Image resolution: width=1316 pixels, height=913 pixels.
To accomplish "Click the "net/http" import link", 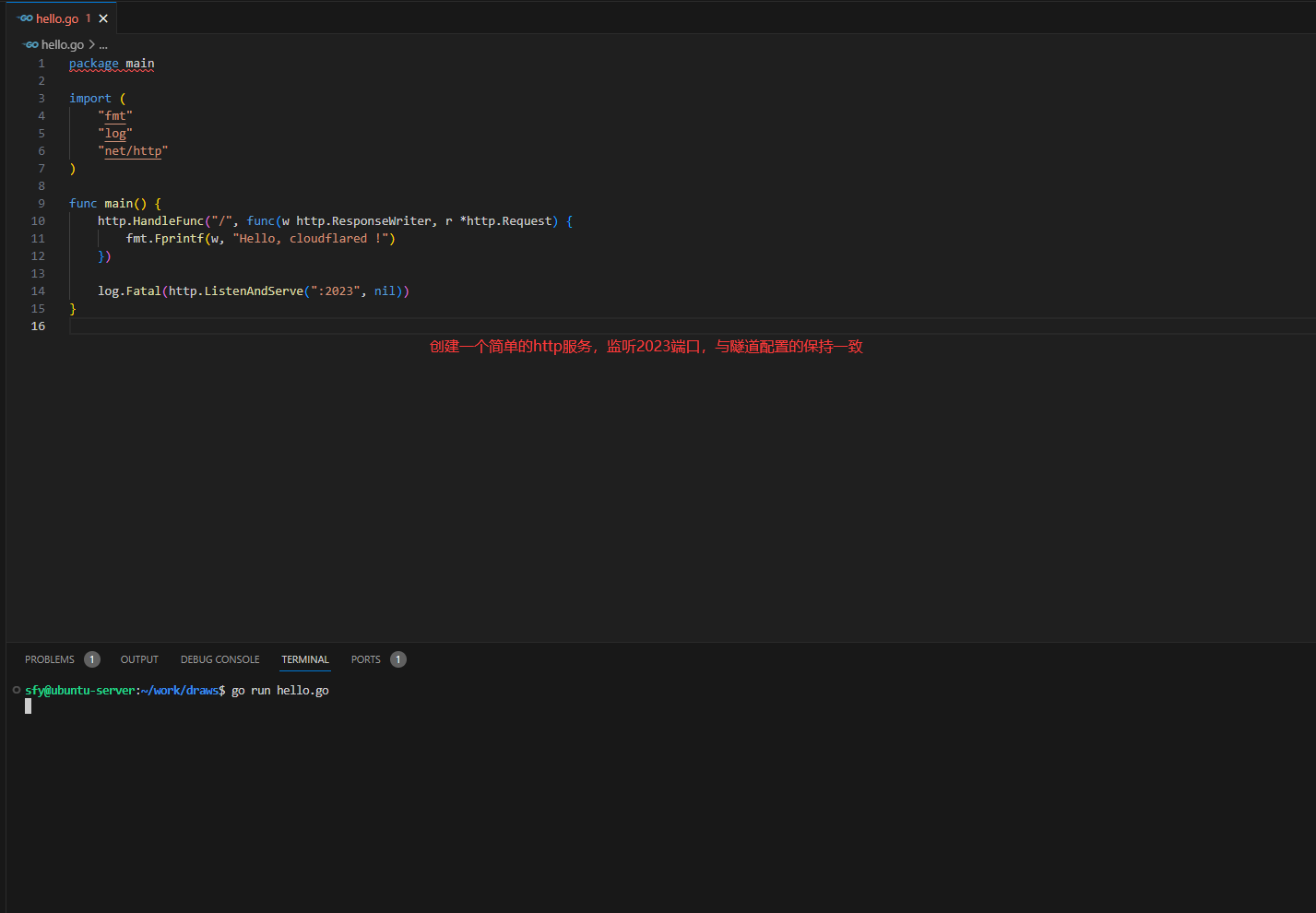I will pyautogui.click(x=133, y=151).
